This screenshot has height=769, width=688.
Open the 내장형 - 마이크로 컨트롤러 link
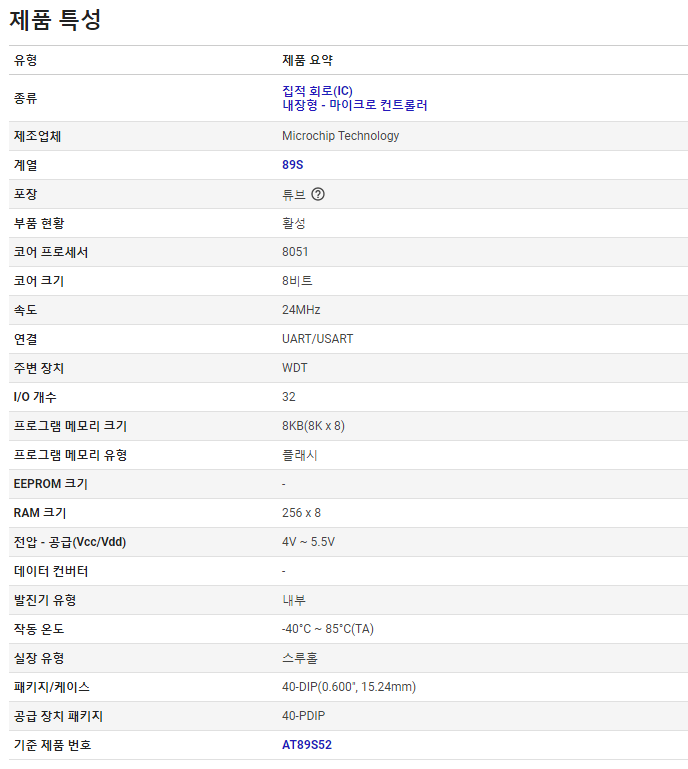coord(355,105)
